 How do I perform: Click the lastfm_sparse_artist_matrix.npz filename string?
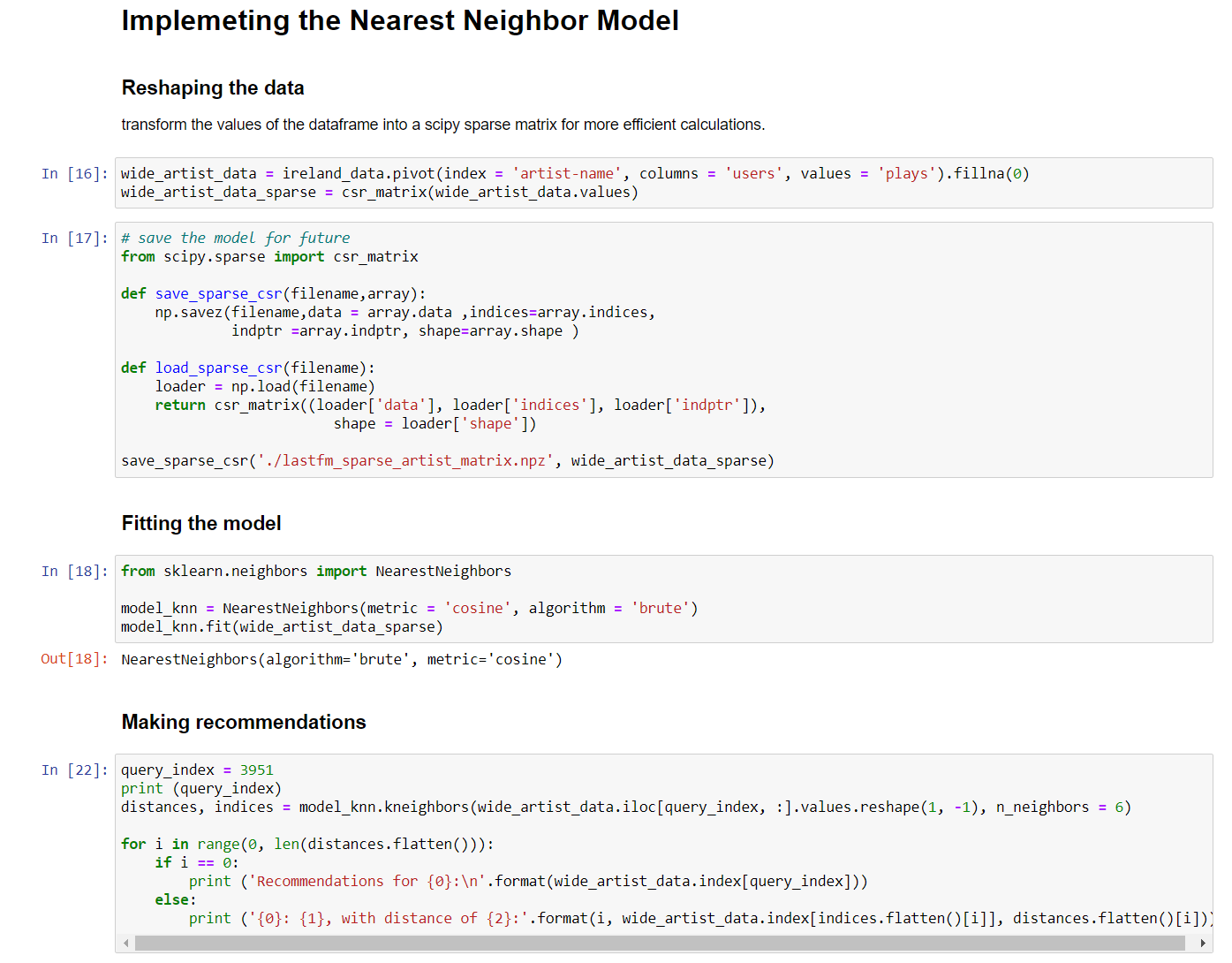pyautogui.click(x=405, y=460)
